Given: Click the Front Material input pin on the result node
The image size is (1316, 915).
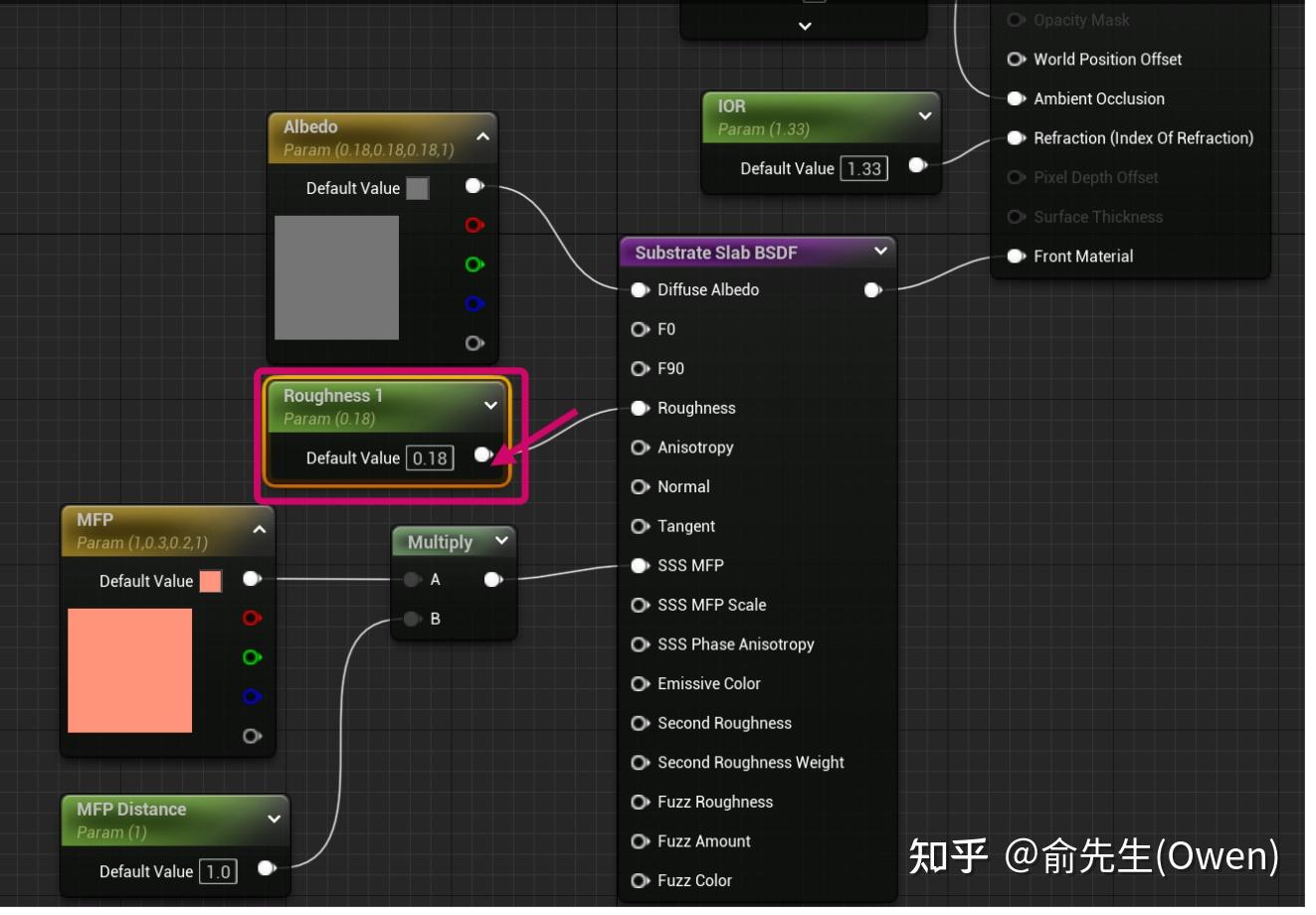Looking at the screenshot, I should pyautogui.click(x=1016, y=256).
